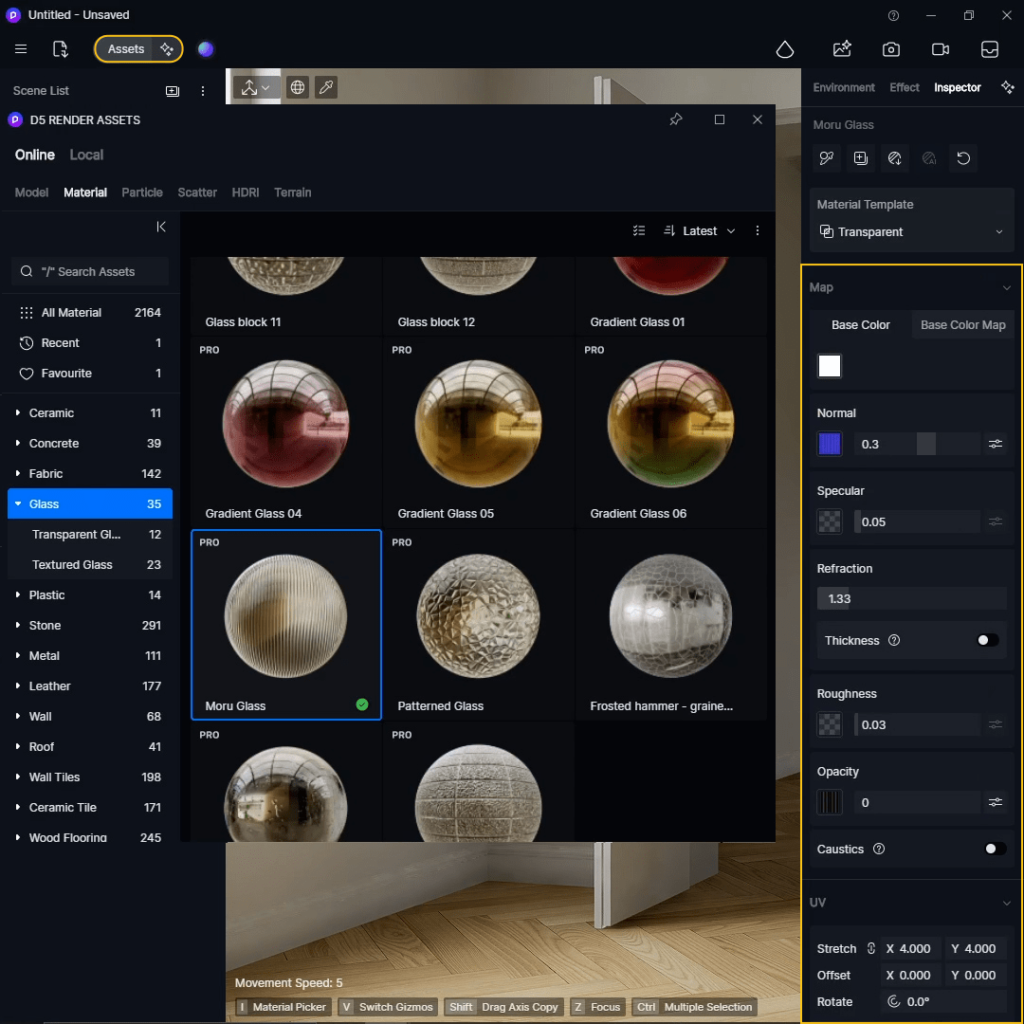The image size is (1024, 1024).
Task: Click the globe icon in viewport toolbar
Action: (x=297, y=88)
